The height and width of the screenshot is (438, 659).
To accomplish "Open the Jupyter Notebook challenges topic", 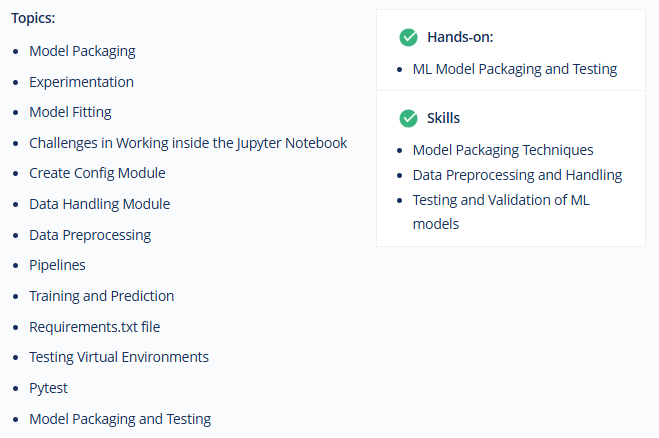I will coord(188,143).
